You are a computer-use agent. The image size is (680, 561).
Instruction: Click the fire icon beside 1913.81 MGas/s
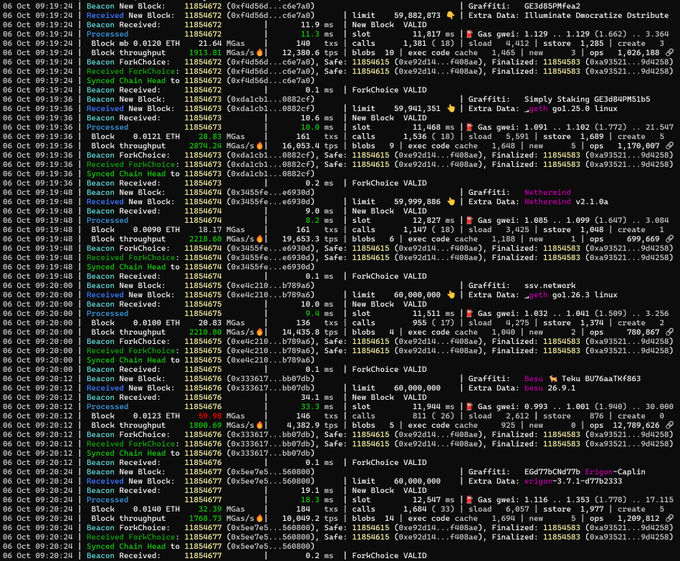(x=259, y=52)
